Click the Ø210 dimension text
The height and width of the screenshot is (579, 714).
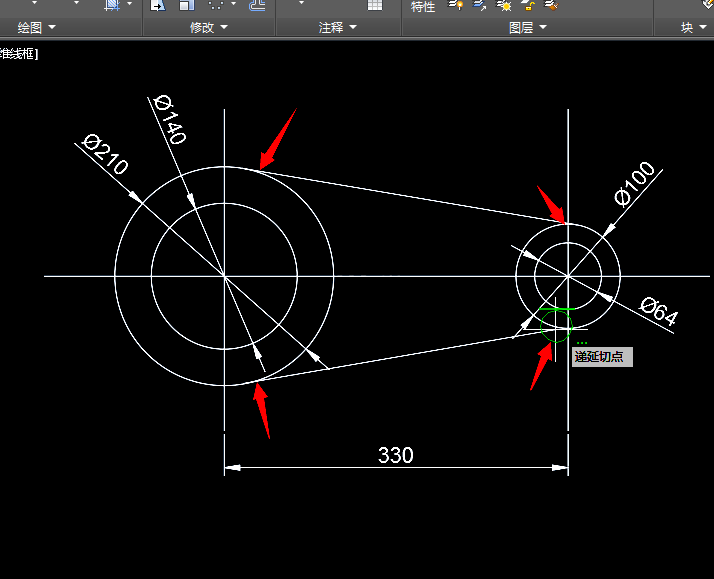click(x=105, y=154)
